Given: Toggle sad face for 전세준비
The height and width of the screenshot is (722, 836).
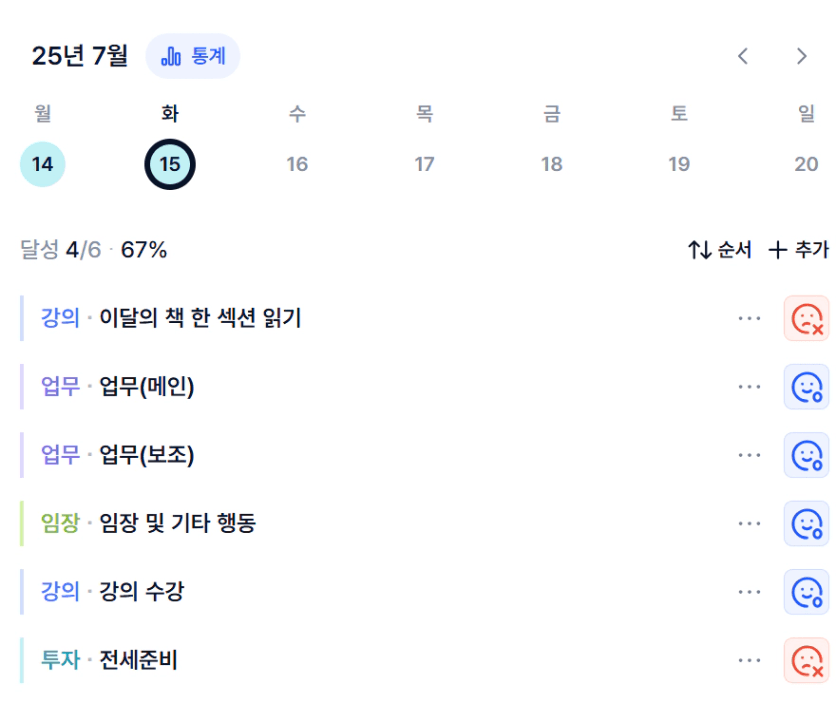Looking at the screenshot, I should point(806,660).
